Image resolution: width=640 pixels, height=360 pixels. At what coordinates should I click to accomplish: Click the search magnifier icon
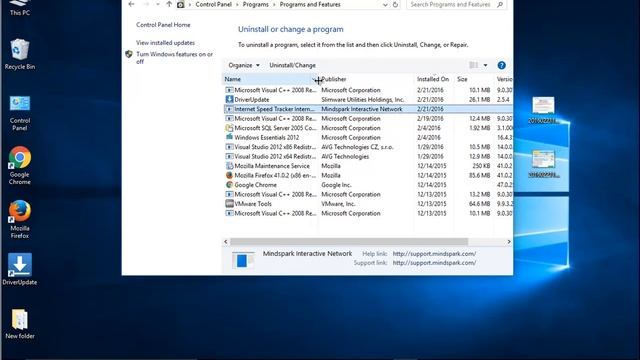[x=500, y=4]
